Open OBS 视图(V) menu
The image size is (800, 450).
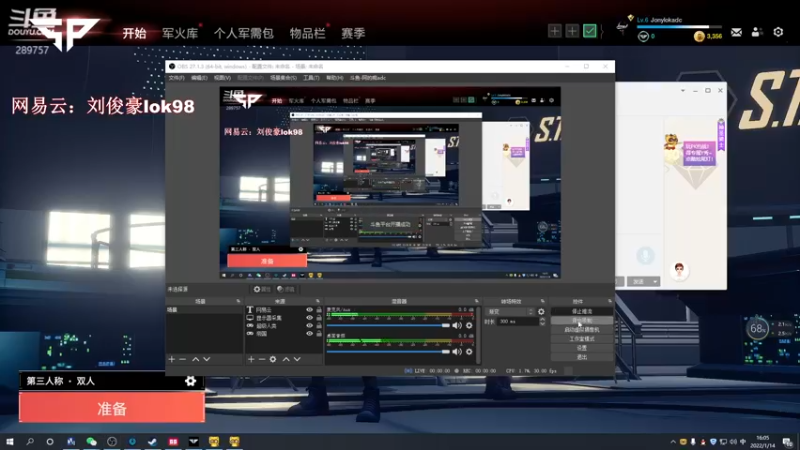pos(222,78)
